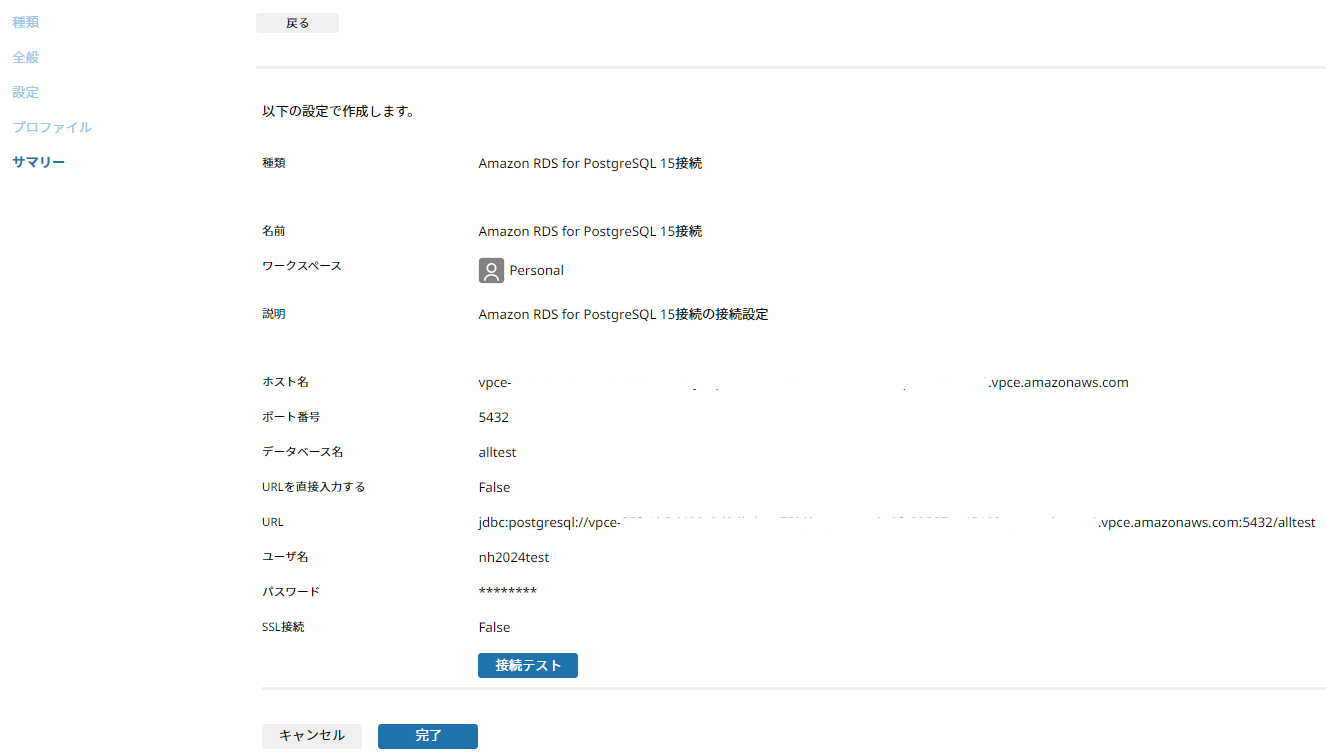Viewport: 1326px width, 753px height.
Task: Select the 設定 step in sidebar
Action: (x=26, y=92)
